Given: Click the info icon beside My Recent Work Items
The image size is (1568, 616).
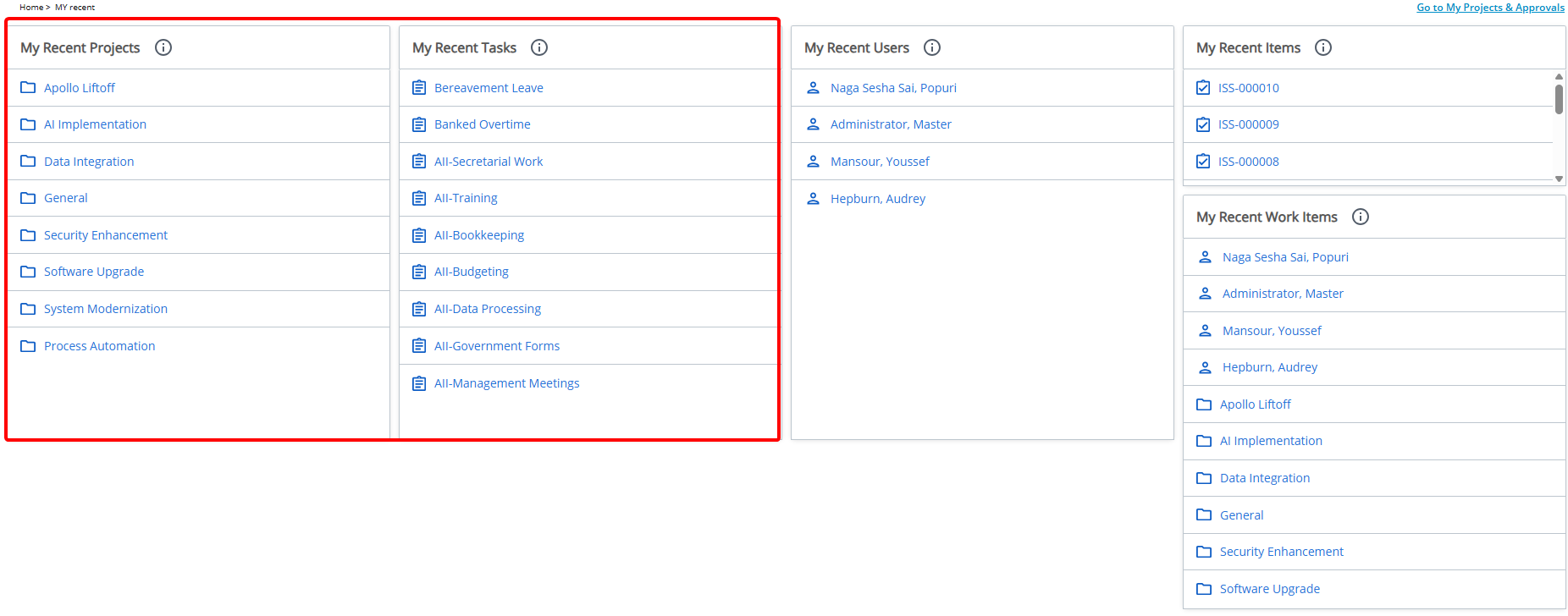Looking at the screenshot, I should (1361, 217).
